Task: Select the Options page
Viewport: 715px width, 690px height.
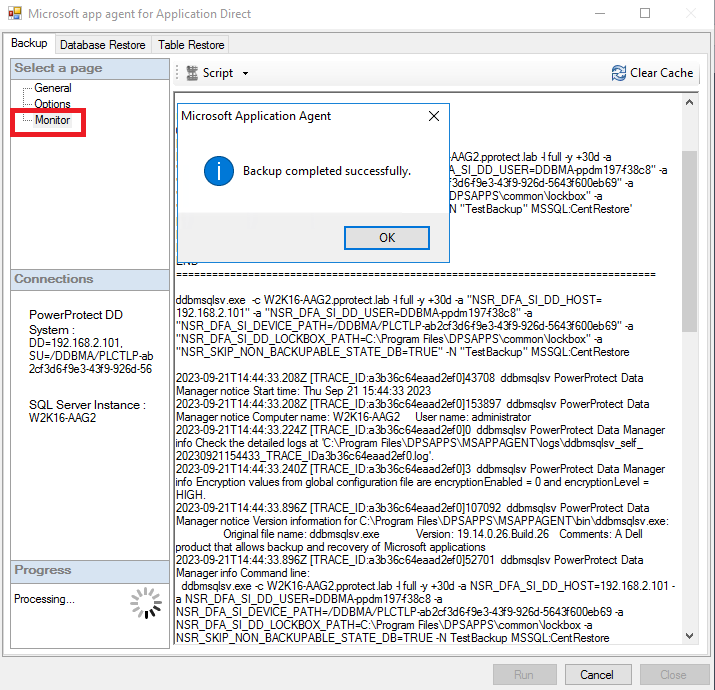Action: [52, 104]
